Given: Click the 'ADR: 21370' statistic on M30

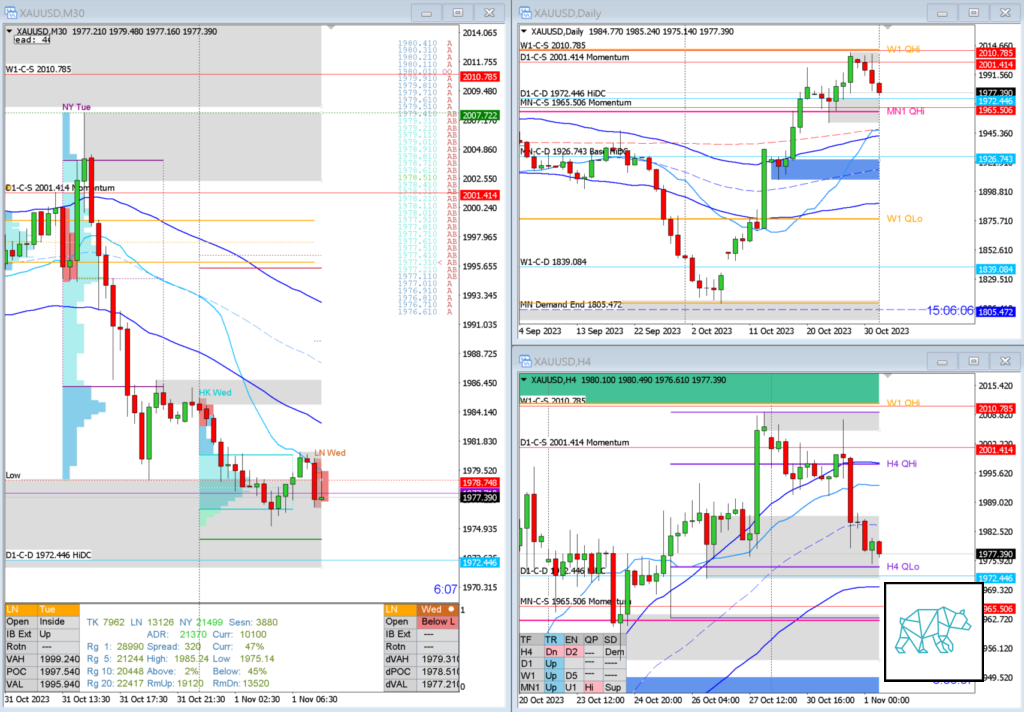Looking at the screenshot, I should (177, 634).
